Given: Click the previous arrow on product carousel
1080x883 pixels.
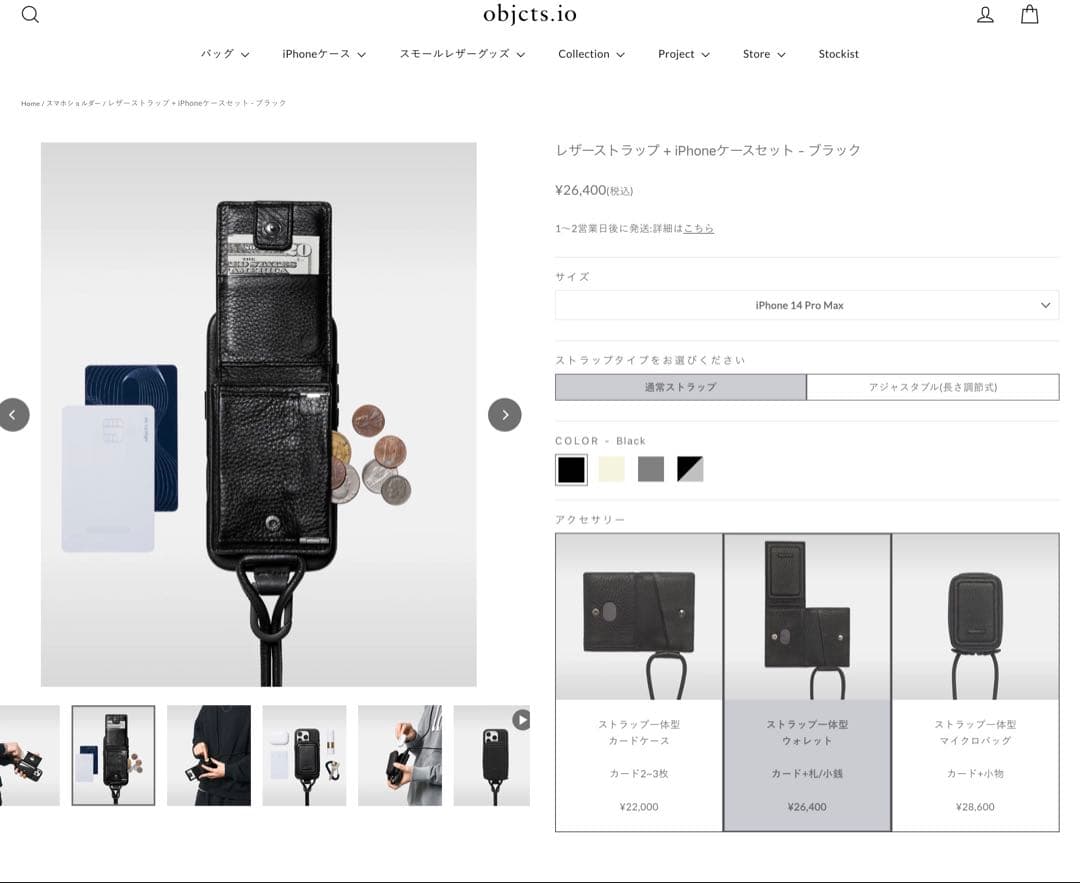Looking at the screenshot, I should click(x=14, y=414).
